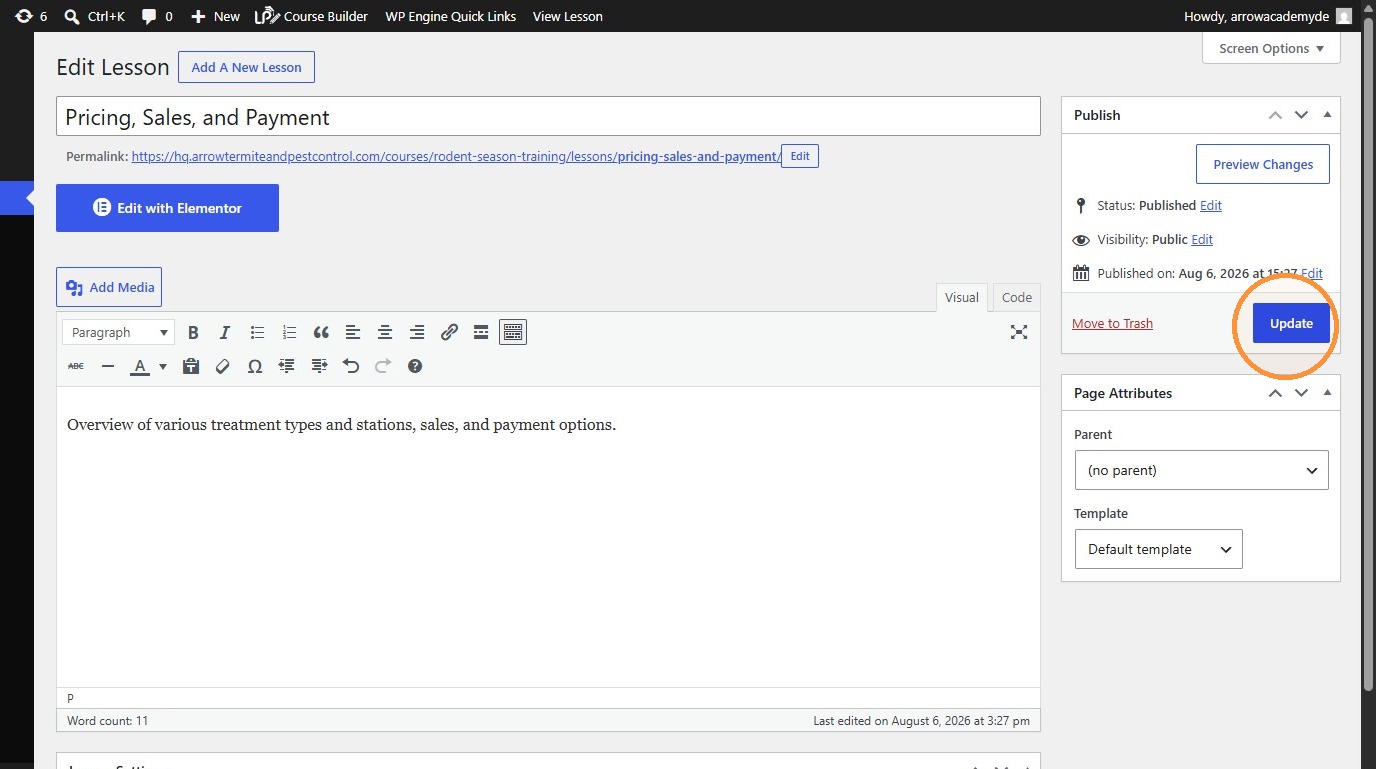Viewport: 1376px width, 769px height.
Task: Open the Paragraph format dropdown
Action: pos(119,332)
